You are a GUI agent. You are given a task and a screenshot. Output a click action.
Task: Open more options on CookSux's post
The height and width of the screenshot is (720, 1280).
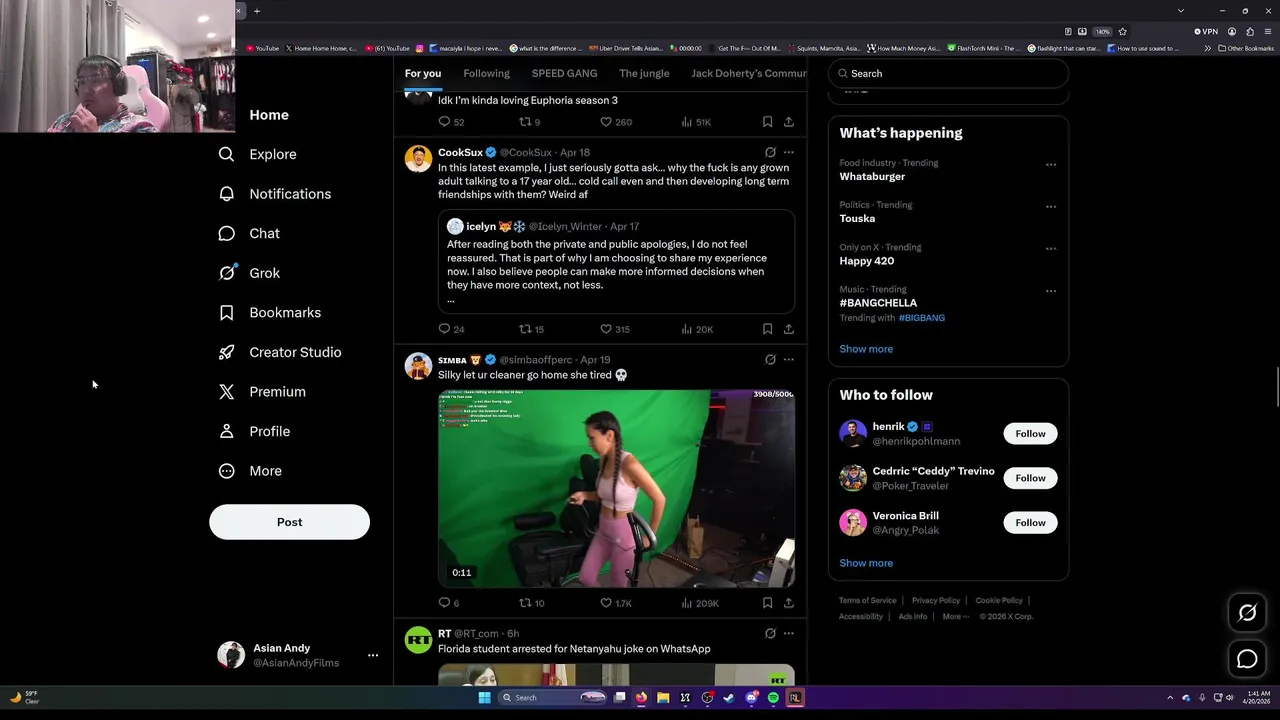pyautogui.click(x=789, y=152)
